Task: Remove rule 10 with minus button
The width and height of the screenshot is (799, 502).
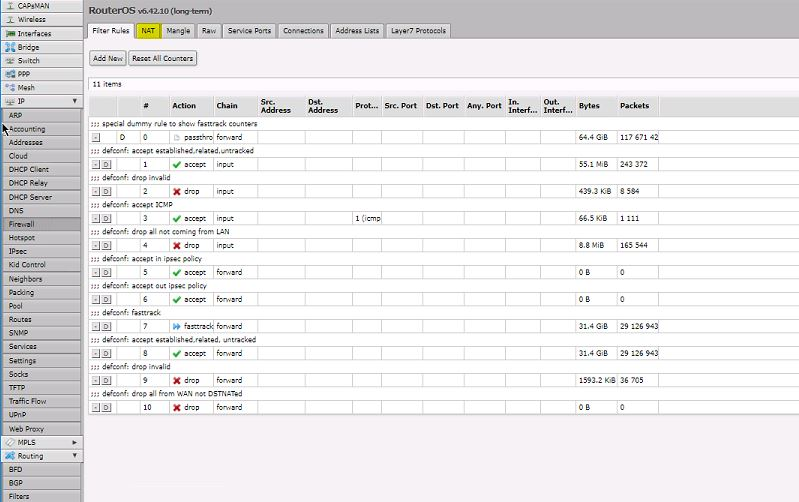Action: pyautogui.click(x=96, y=408)
